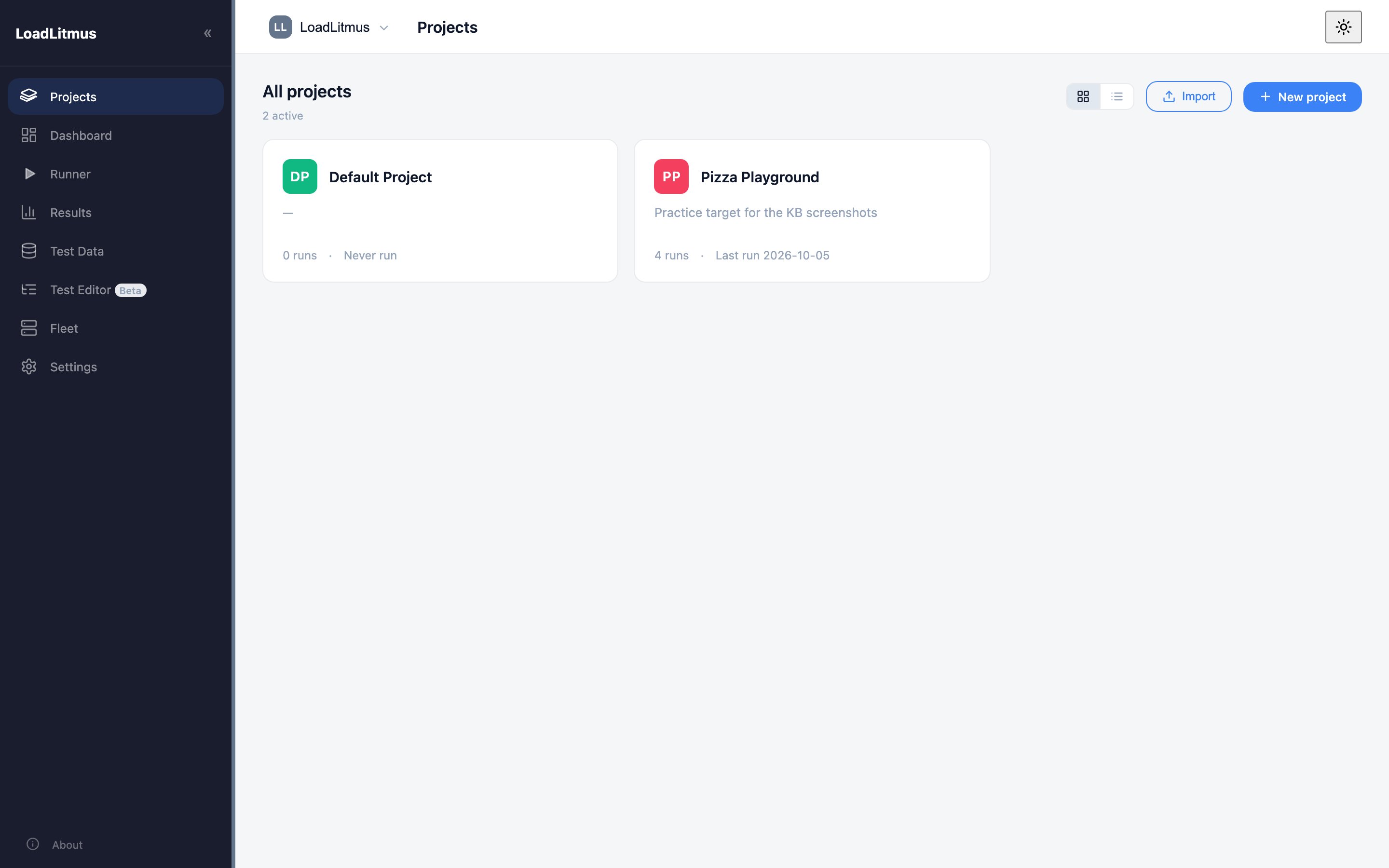Expand the LoadLitmus workspace dropdown
Screen dimensions: 1389x868
point(329,27)
